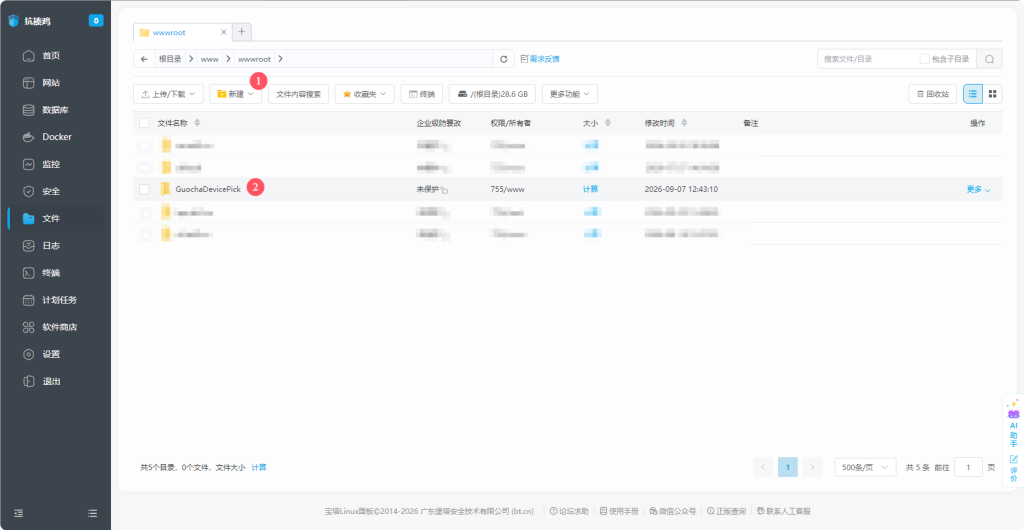1024x530 pixels.
Task: Add a new file tab with plus
Action: [242, 31]
